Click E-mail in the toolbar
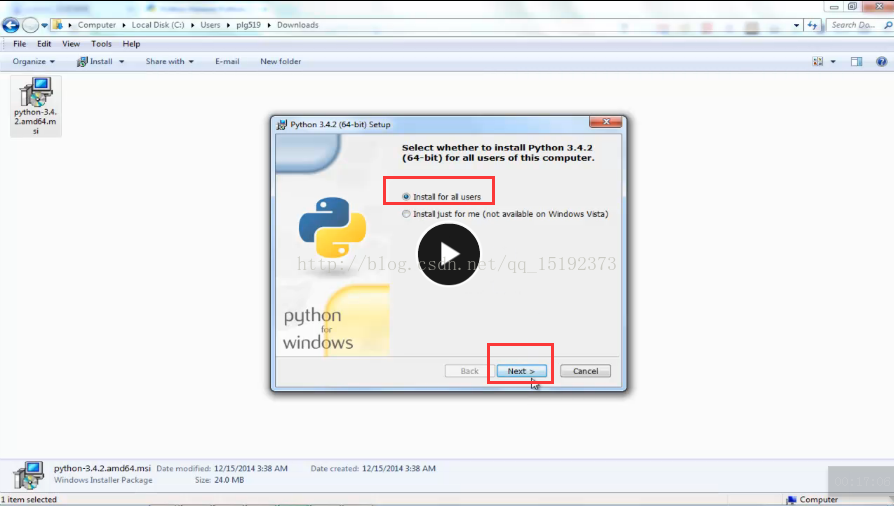 click(x=227, y=62)
